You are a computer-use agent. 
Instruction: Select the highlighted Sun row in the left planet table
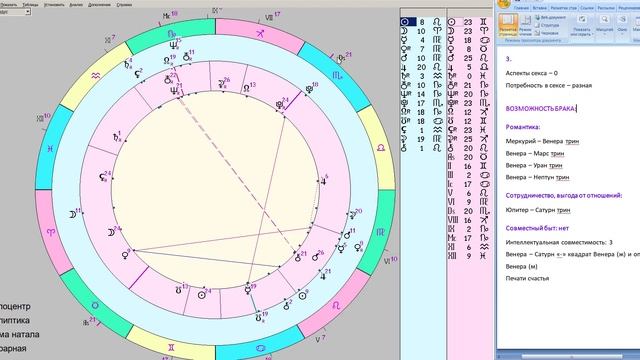click(x=422, y=22)
